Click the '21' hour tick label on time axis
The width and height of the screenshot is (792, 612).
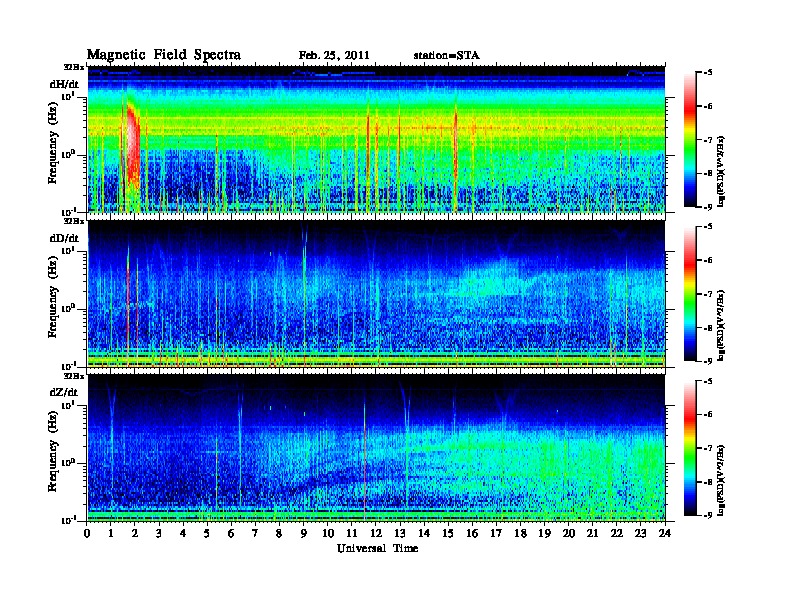[593, 533]
